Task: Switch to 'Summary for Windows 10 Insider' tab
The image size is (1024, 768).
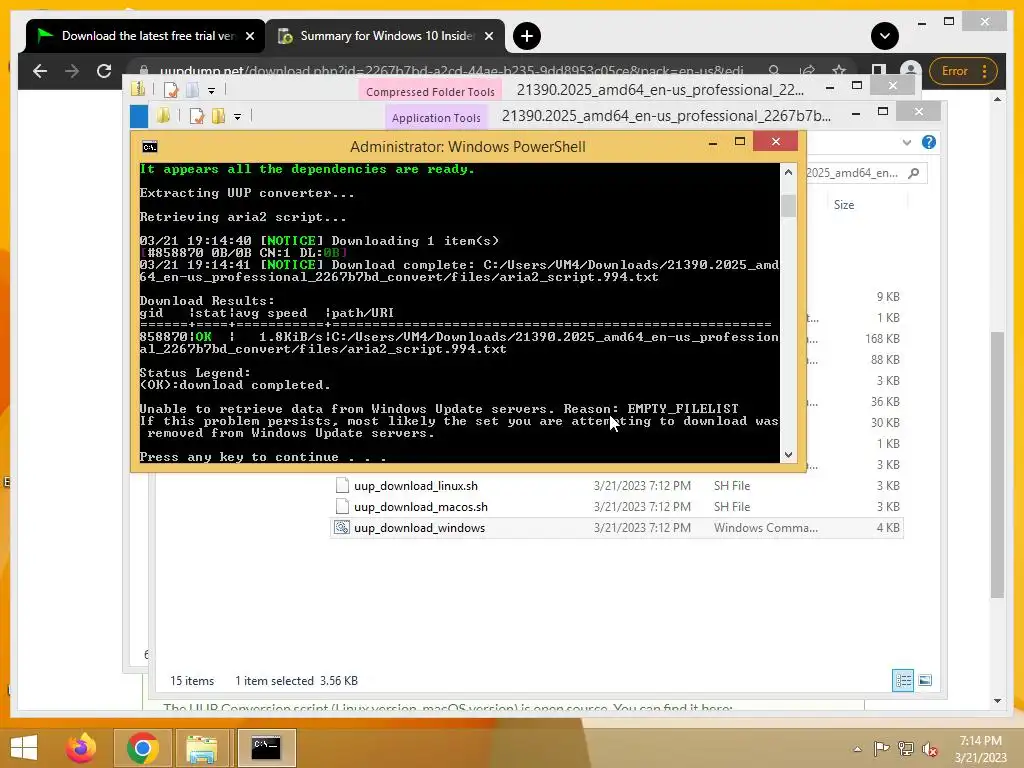Action: pos(385,36)
